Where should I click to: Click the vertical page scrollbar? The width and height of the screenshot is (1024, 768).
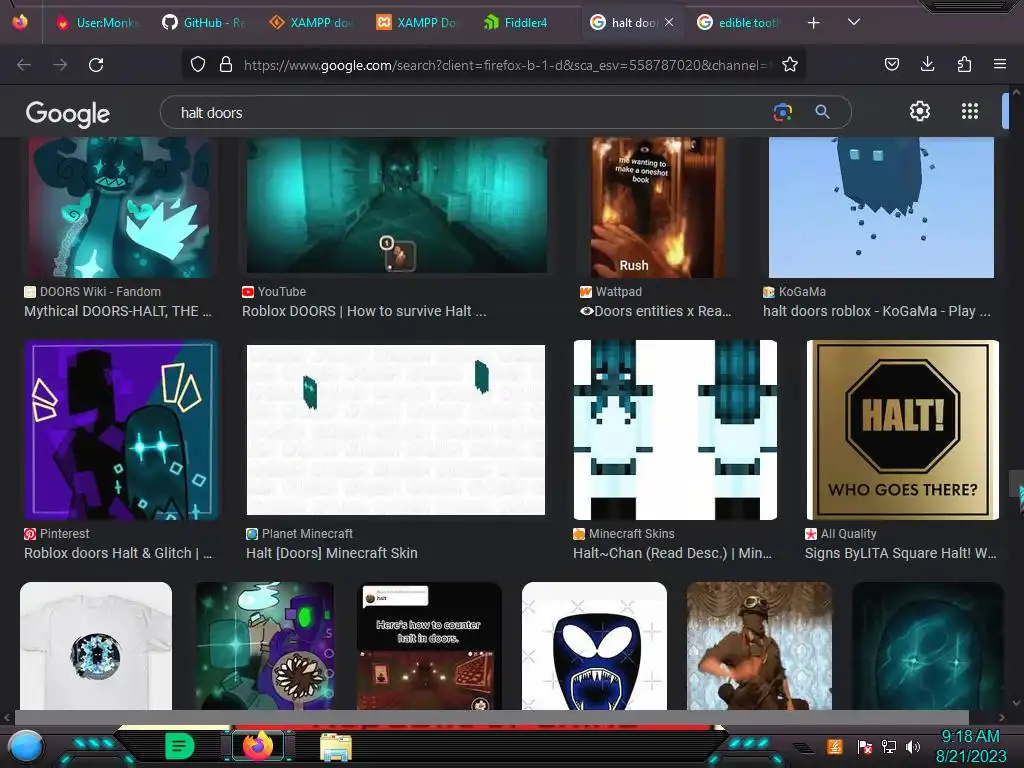pyautogui.click(x=1016, y=483)
